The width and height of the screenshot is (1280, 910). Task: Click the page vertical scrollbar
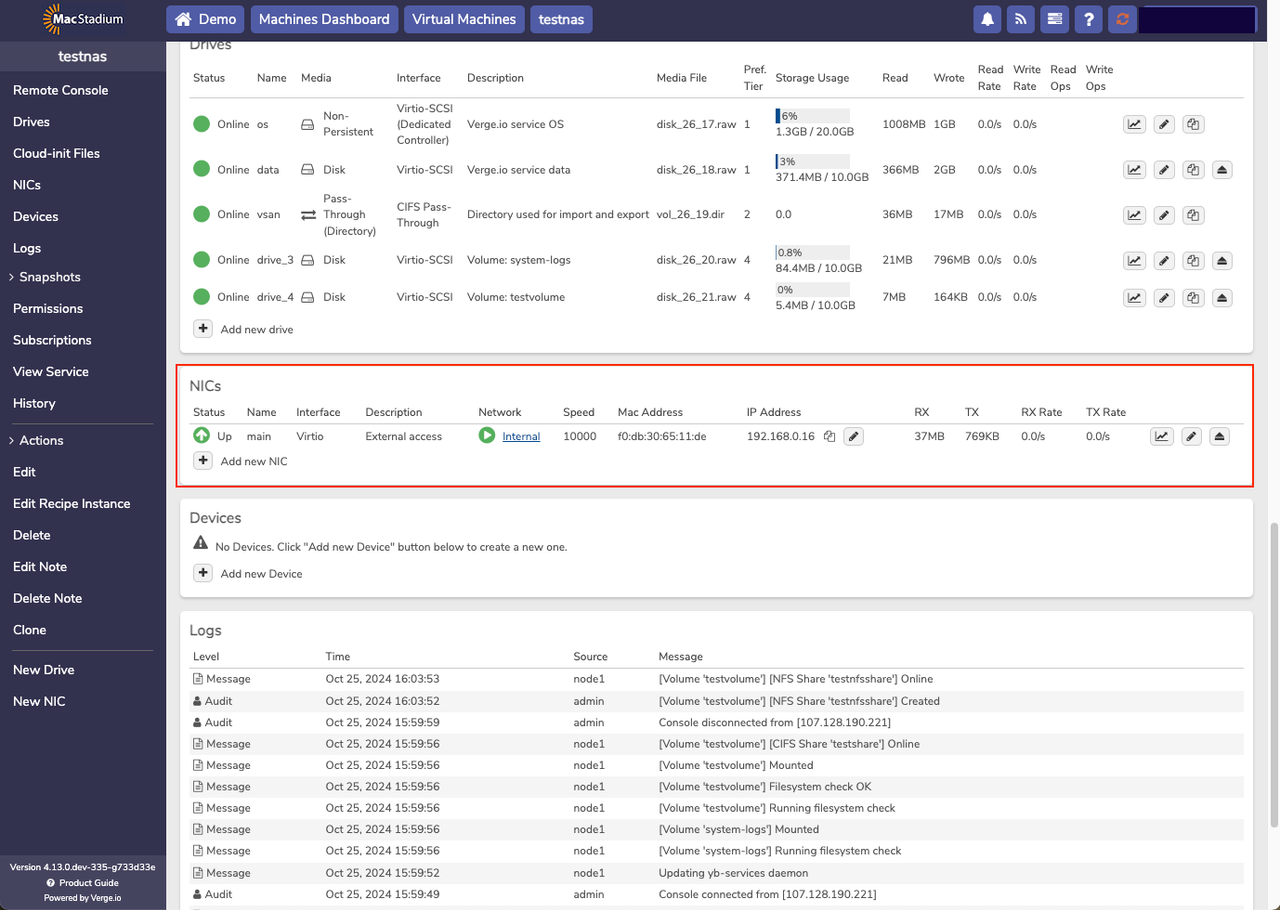tap(1273, 675)
